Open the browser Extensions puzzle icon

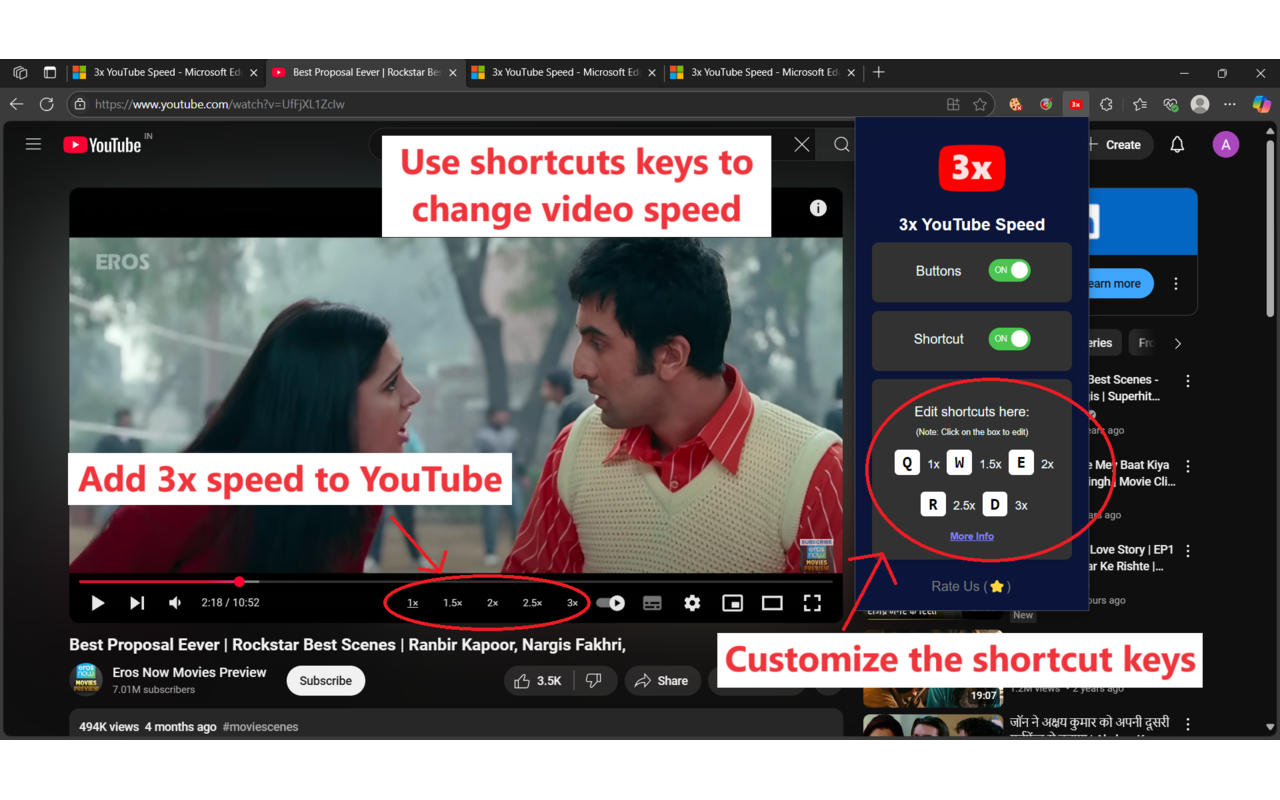(x=1106, y=104)
